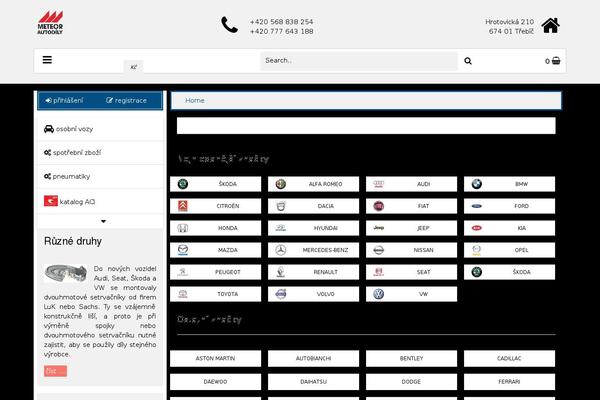Open the hamburger menu
The height and width of the screenshot is (400, 600).
coord(47,60)
